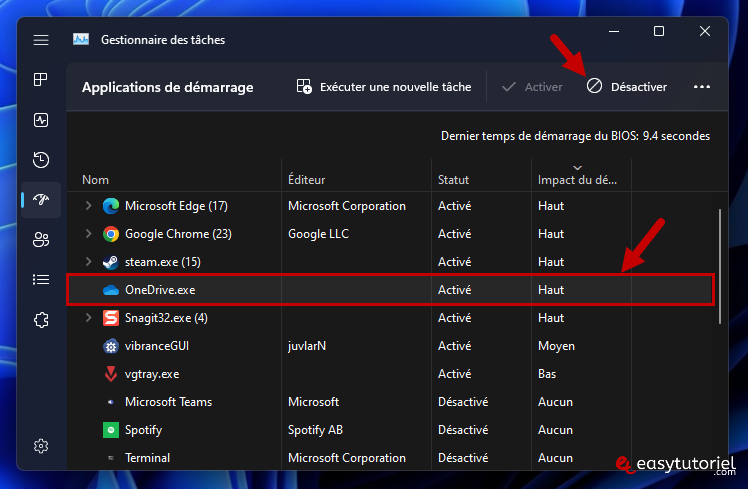Select Startup apps page in sidebar
Viewport: 748px width, 489px height.
41,199
